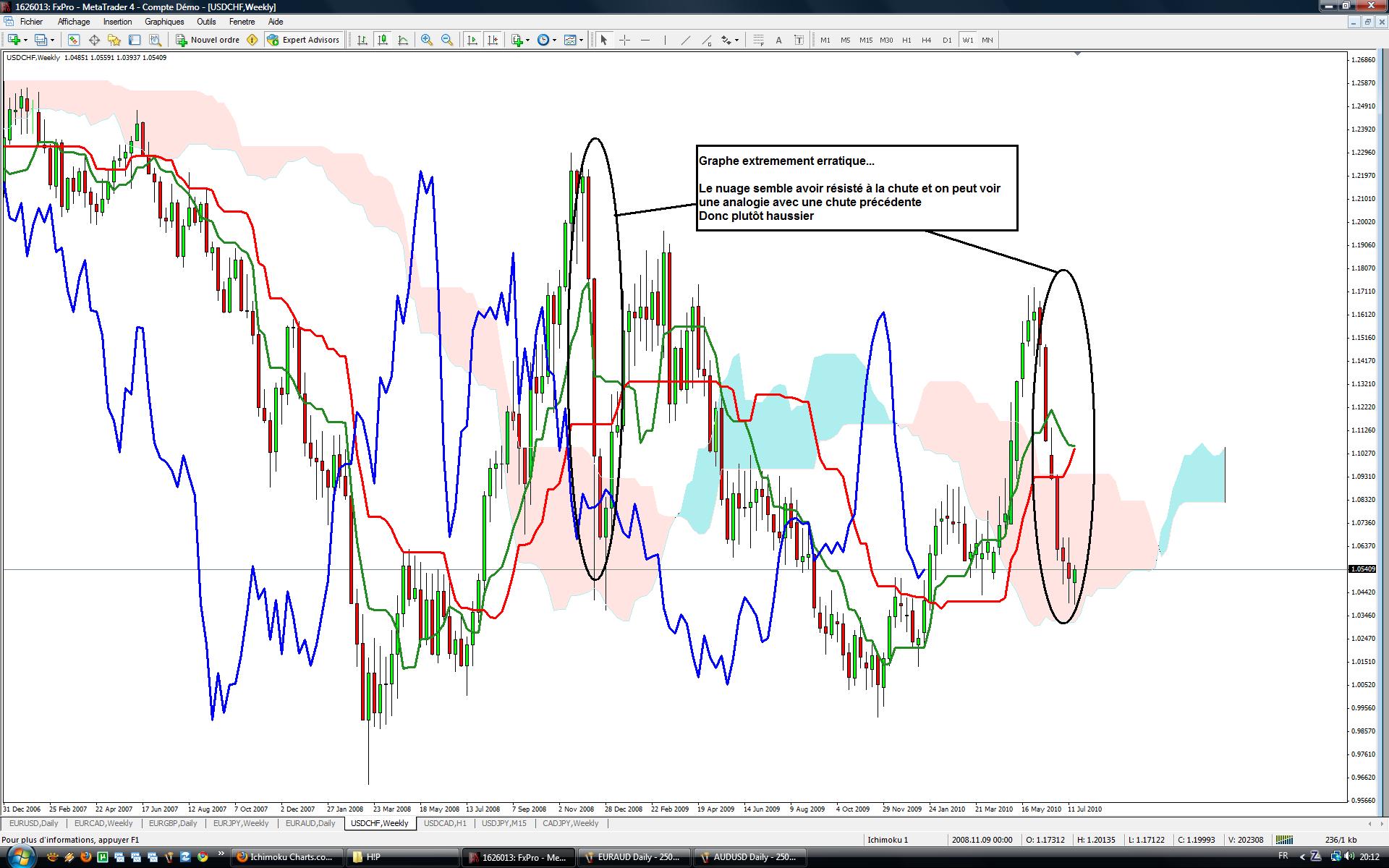The width and height of the screenshot is (1389, 868).
Task: Click the current price label 1.05409
Action: coord(1364,569)
